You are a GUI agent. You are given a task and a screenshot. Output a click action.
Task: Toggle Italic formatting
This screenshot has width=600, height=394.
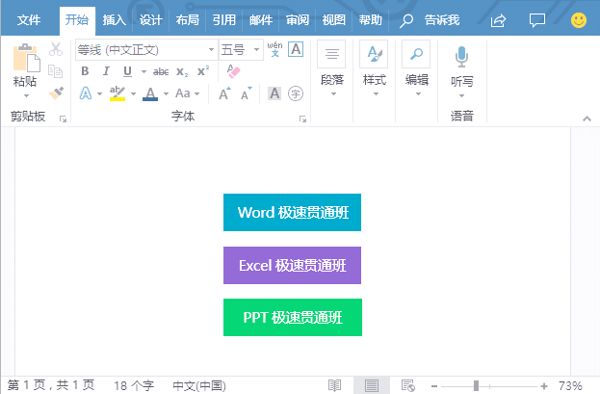click(106, 71)
